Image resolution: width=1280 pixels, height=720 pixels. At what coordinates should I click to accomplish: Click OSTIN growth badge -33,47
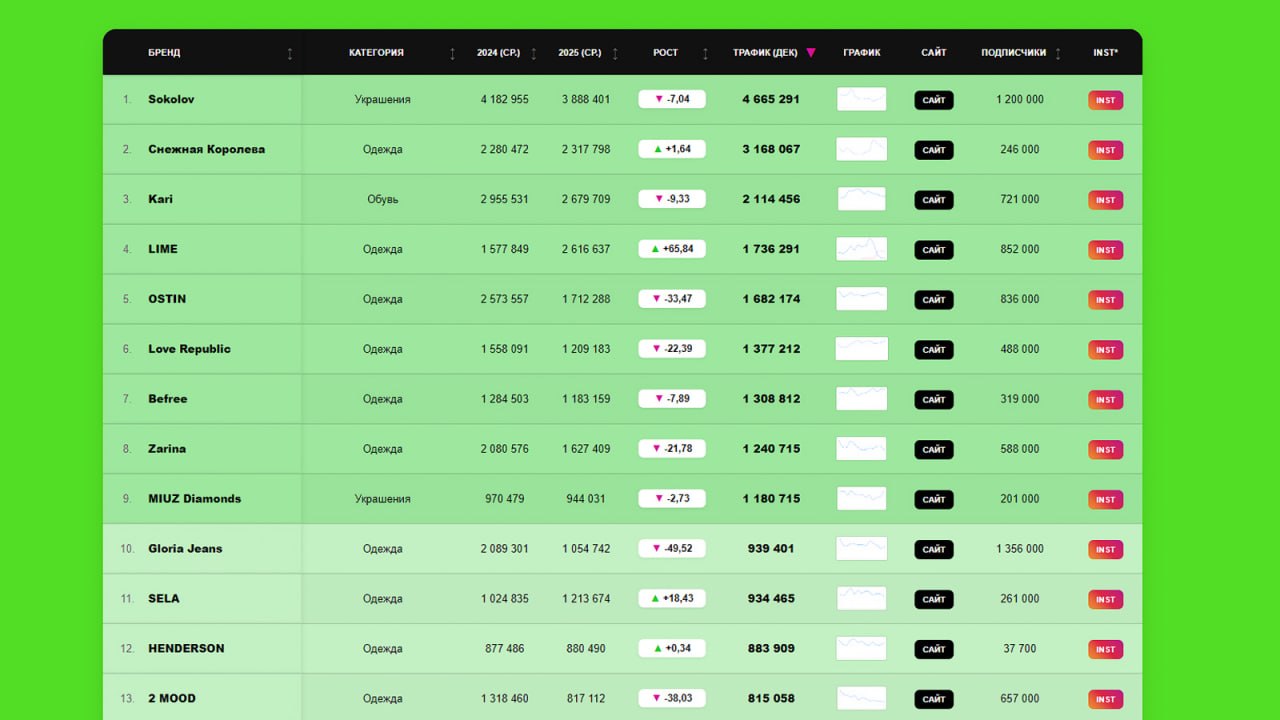672,299
